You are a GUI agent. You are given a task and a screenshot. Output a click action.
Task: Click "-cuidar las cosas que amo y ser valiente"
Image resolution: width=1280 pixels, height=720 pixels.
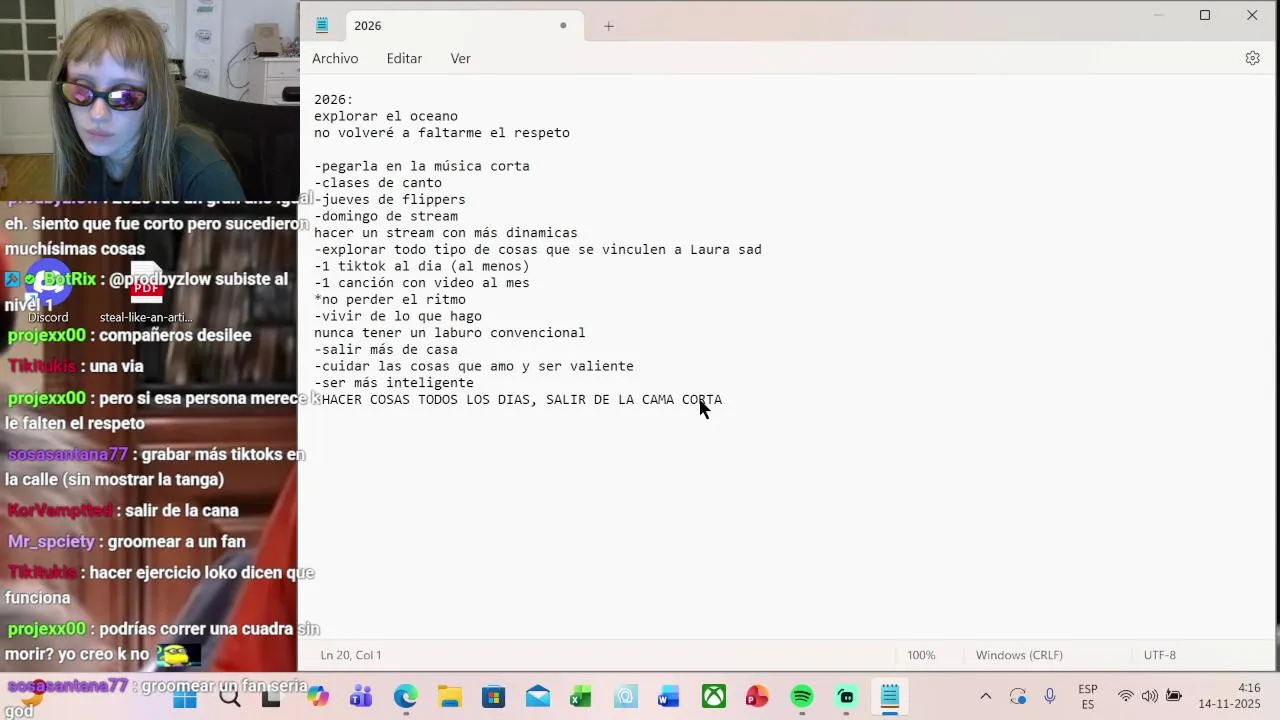[x=474, y=366]
